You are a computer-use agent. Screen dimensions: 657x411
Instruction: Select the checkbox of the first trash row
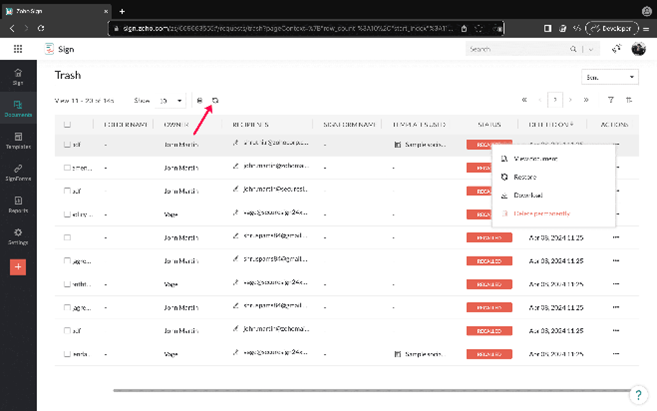coord(67,144)
